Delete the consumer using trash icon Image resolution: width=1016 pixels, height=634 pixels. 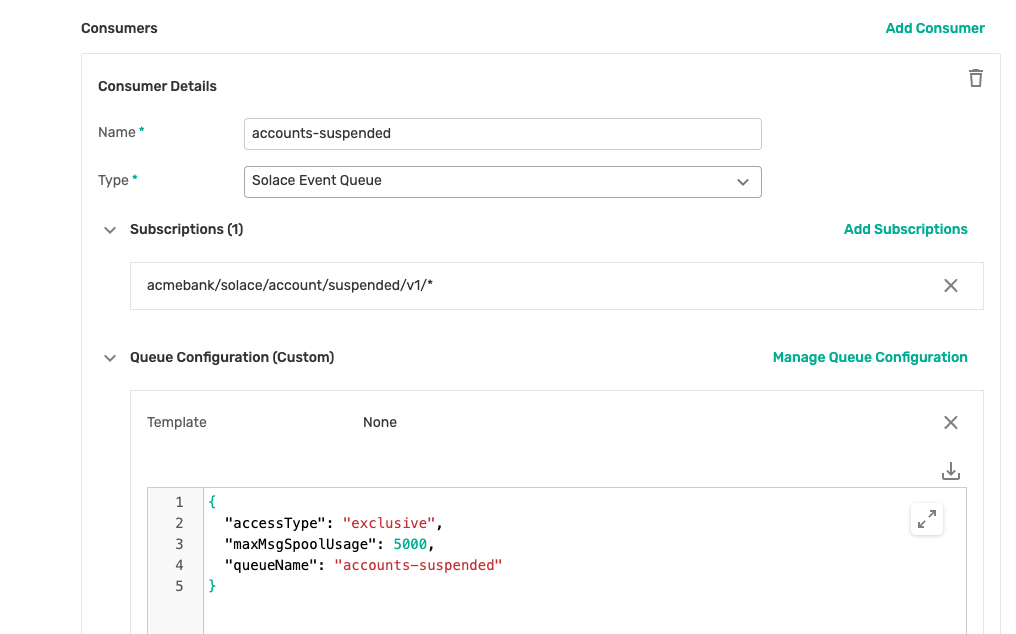click(x=976, y=78)
